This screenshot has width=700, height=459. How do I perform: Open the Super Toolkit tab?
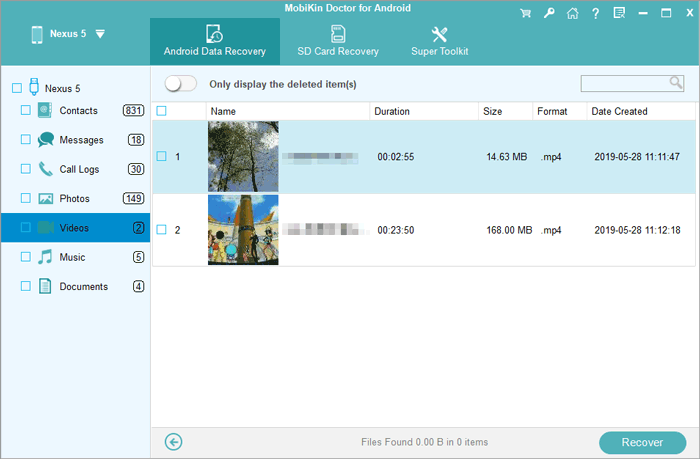439,41
